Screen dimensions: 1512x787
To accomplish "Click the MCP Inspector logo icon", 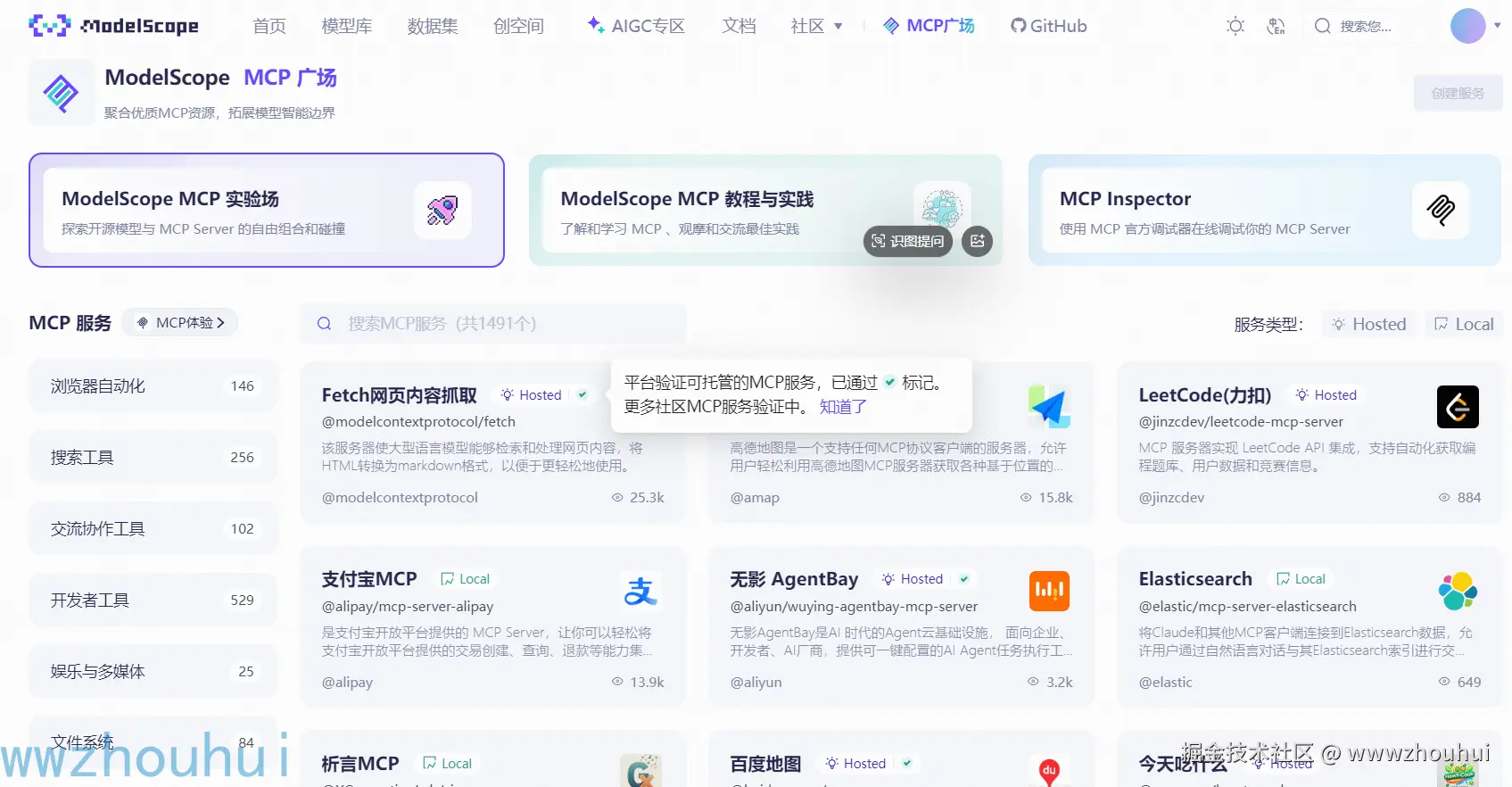I will click(1441, 210).
